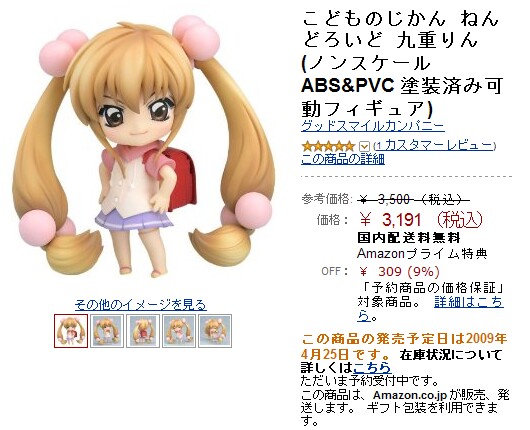530x430 pixels.
Task: Select the red-bordered first thumbnail image
Action: point(71,331)
